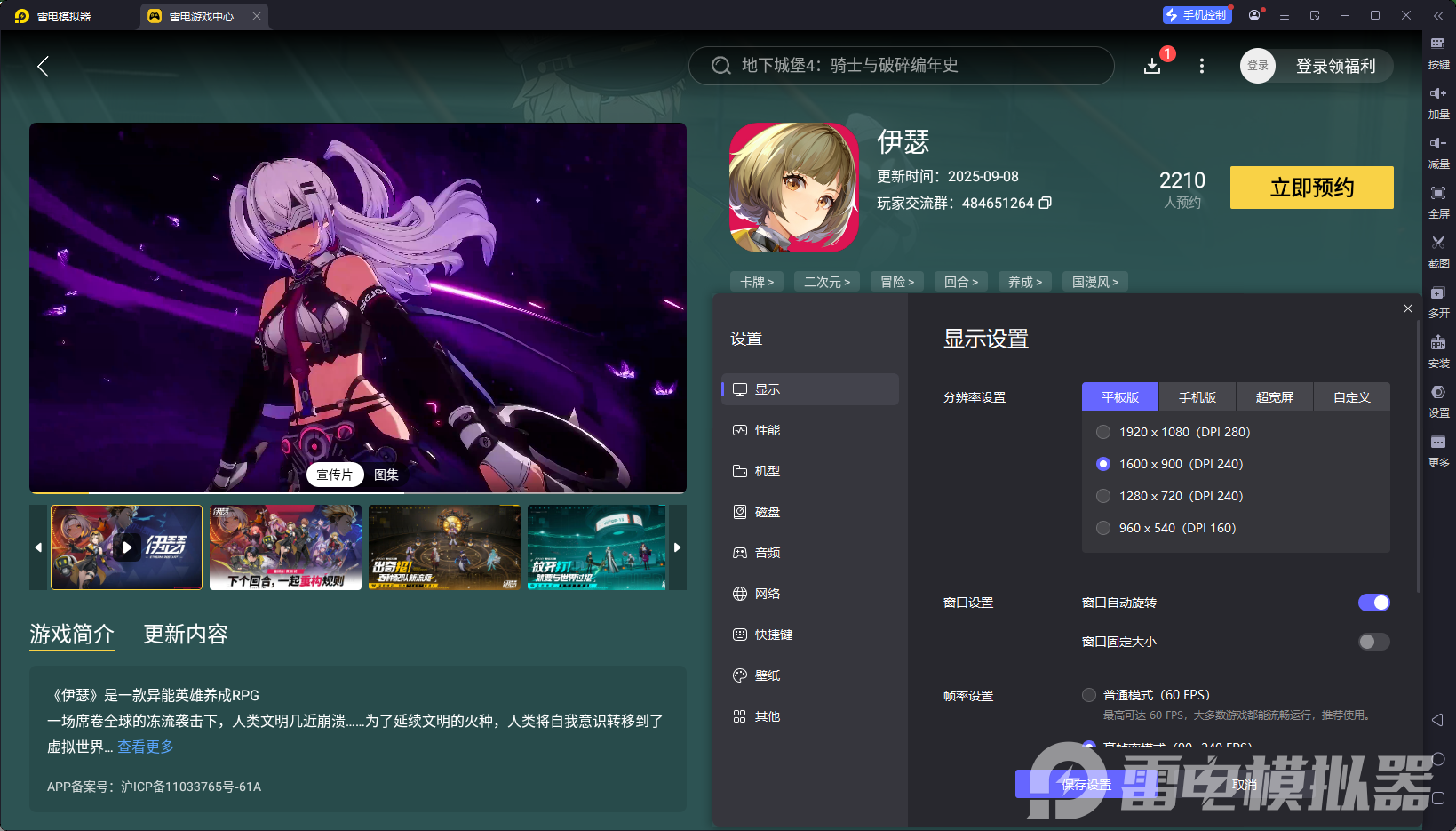Open the 冒险 tag category
Image resolution: width=1456 pixels, height=831 pixels.
click(x=897, y=282)
